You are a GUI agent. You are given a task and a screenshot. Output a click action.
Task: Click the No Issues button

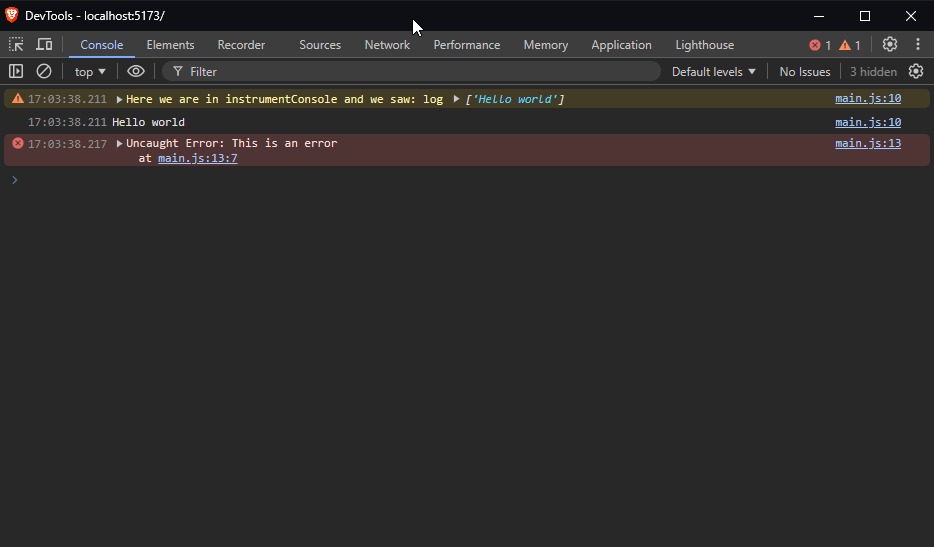[x=804, y=72]
